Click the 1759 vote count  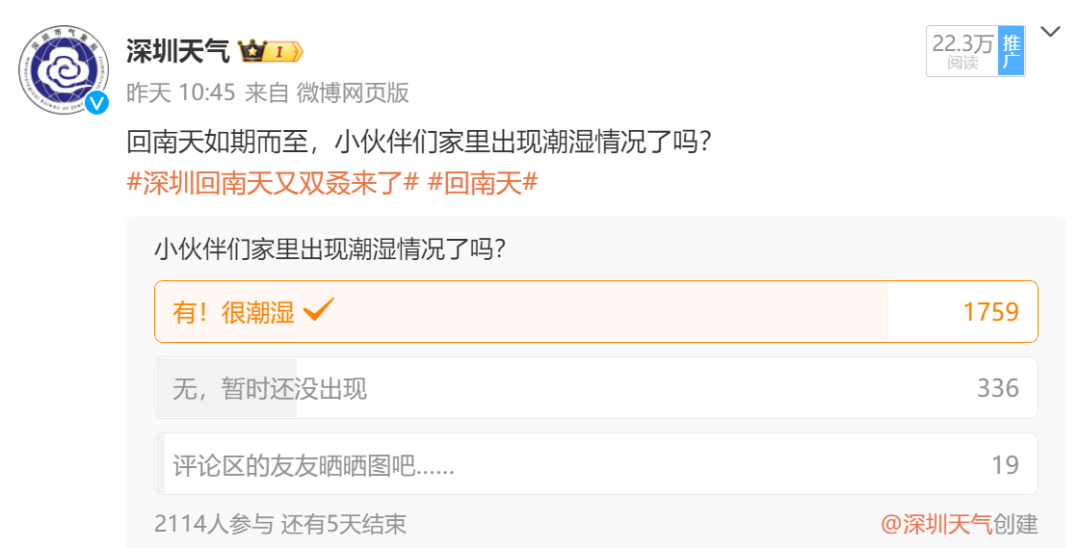pyautogui.click(x=990, y=312)
